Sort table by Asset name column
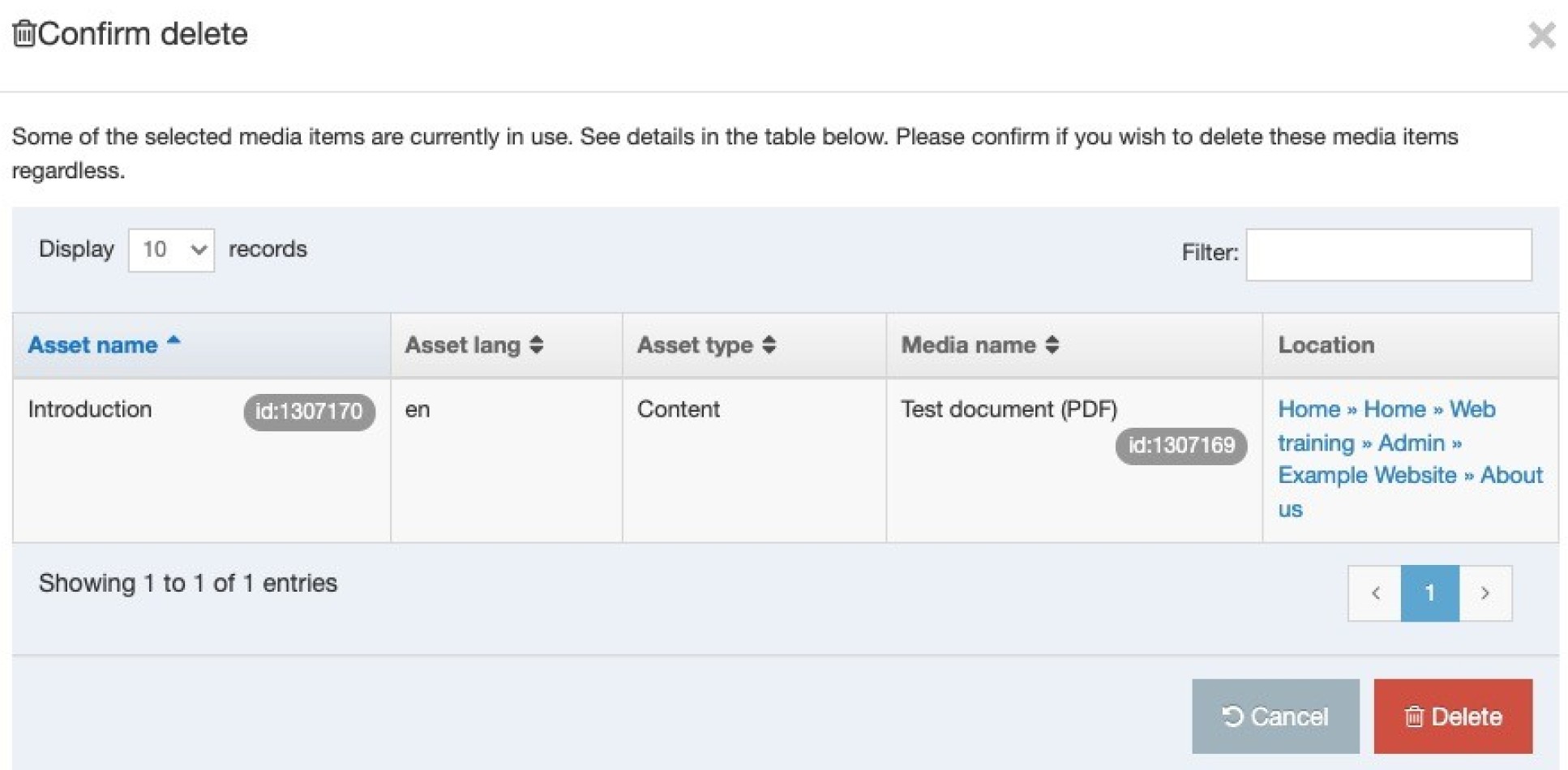 [93, 345]
